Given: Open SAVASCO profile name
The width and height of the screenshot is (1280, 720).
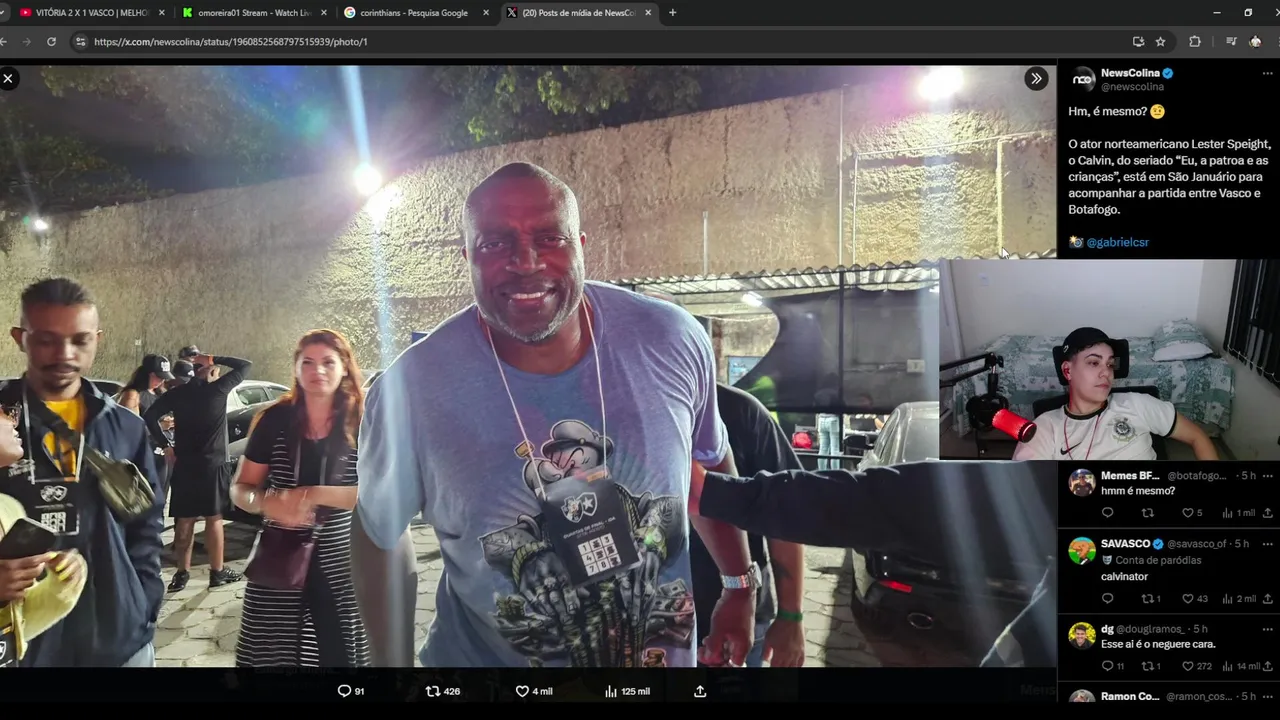Looking at the screenshot, I should click(x=1125, y=544).
